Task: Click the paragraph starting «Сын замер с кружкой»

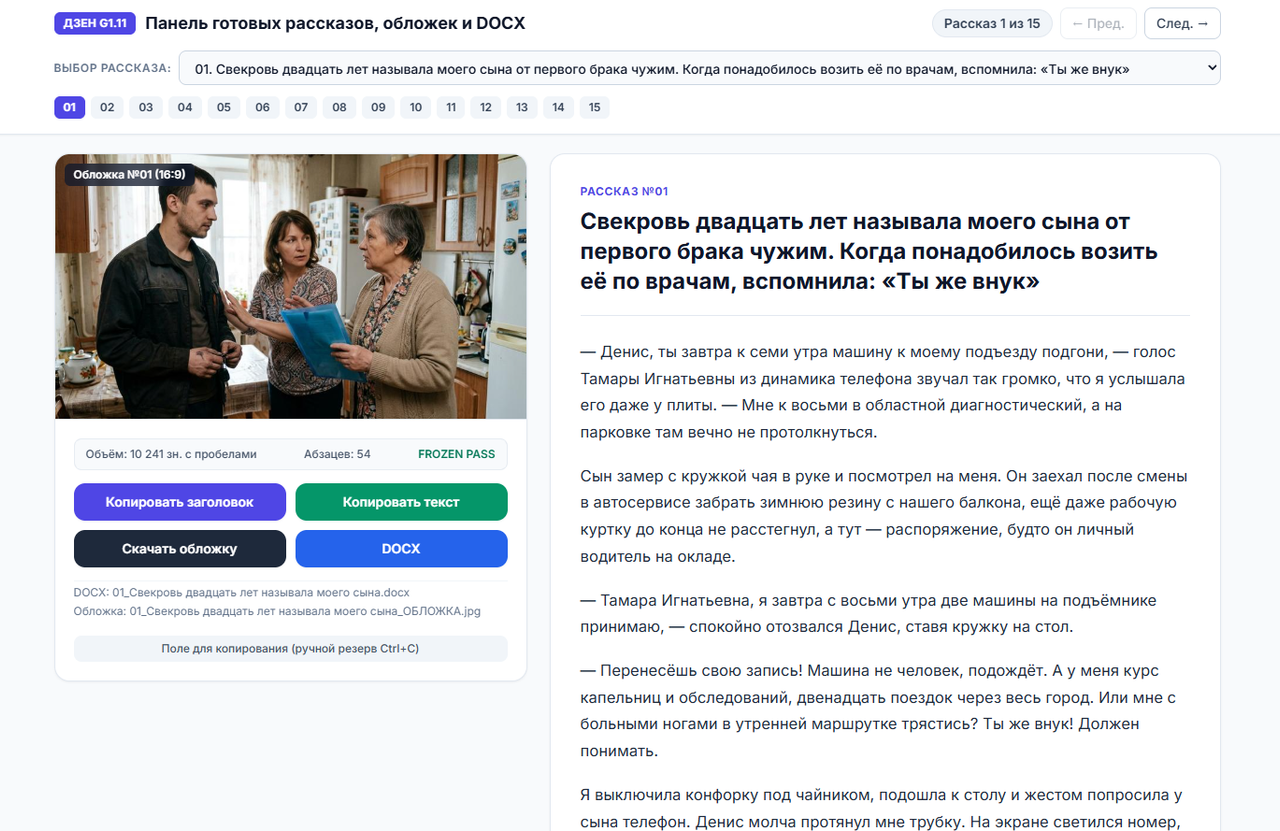Action: pyautogui.click(x=885, y=516)
